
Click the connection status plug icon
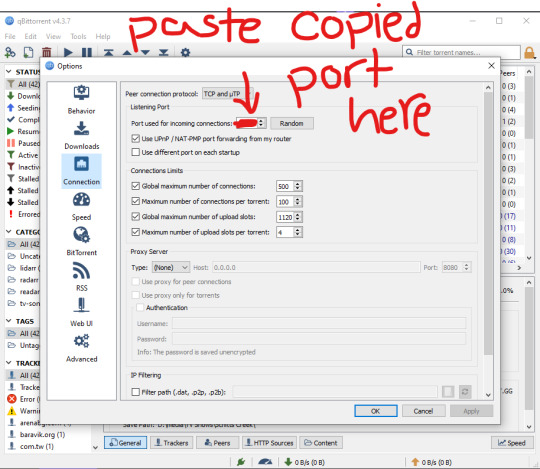pos(241,462)
